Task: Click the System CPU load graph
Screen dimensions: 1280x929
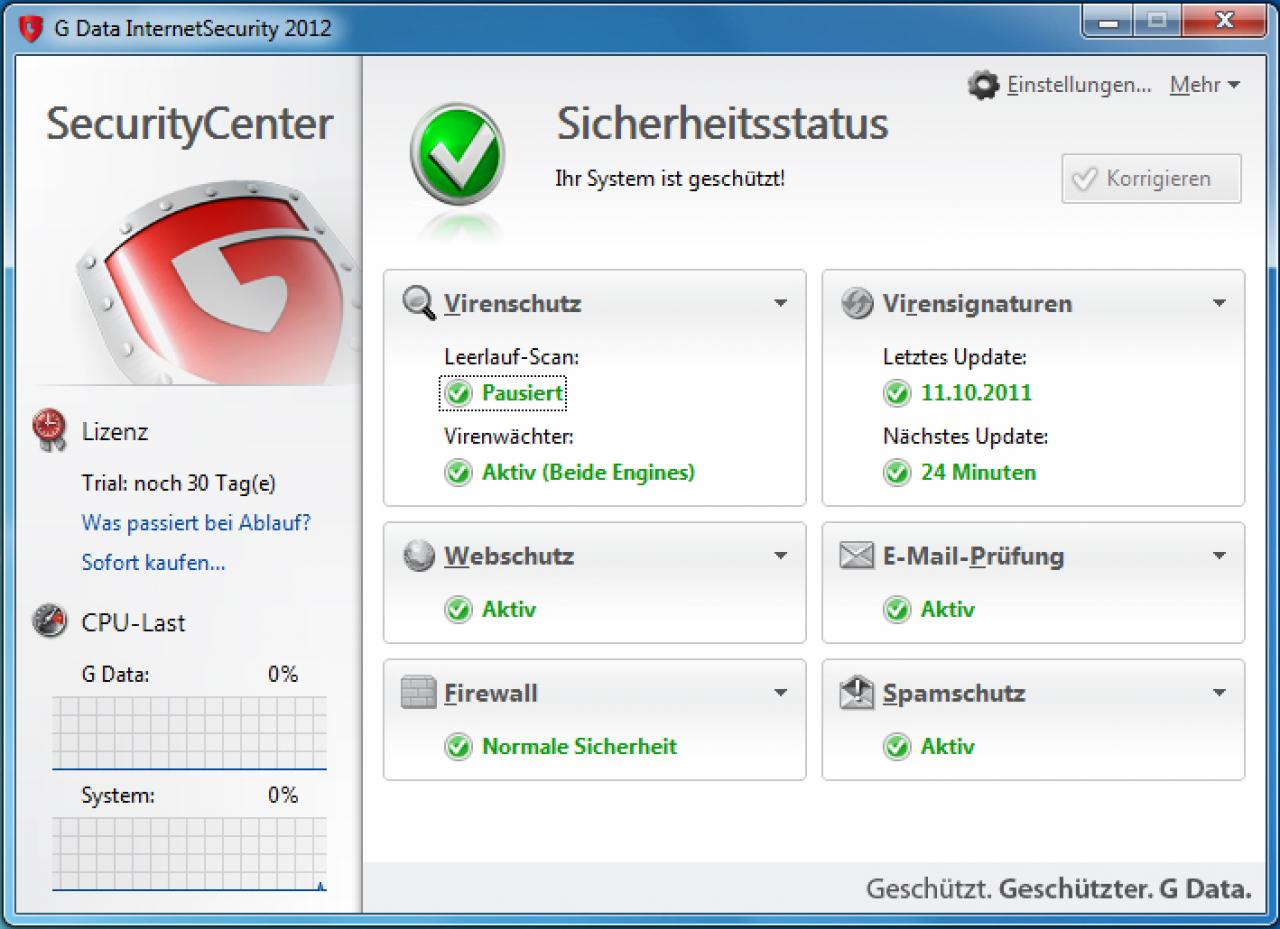Action: tap(189, 853)
